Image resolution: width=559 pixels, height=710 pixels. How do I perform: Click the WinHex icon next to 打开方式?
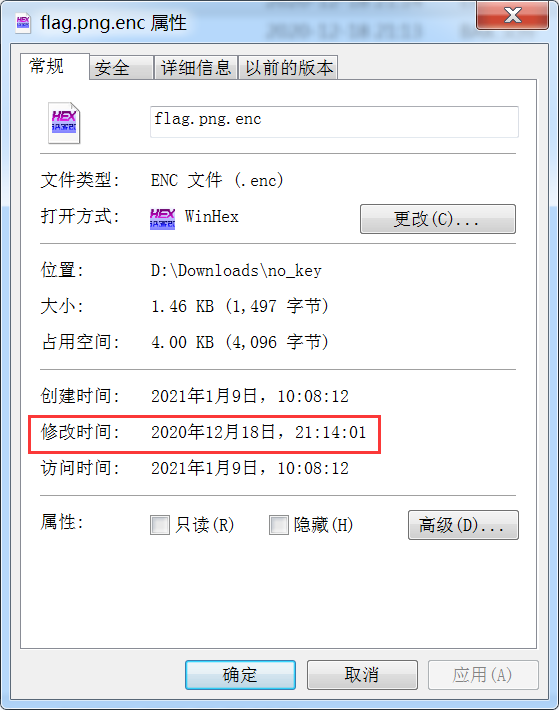[x=162, y=219]
